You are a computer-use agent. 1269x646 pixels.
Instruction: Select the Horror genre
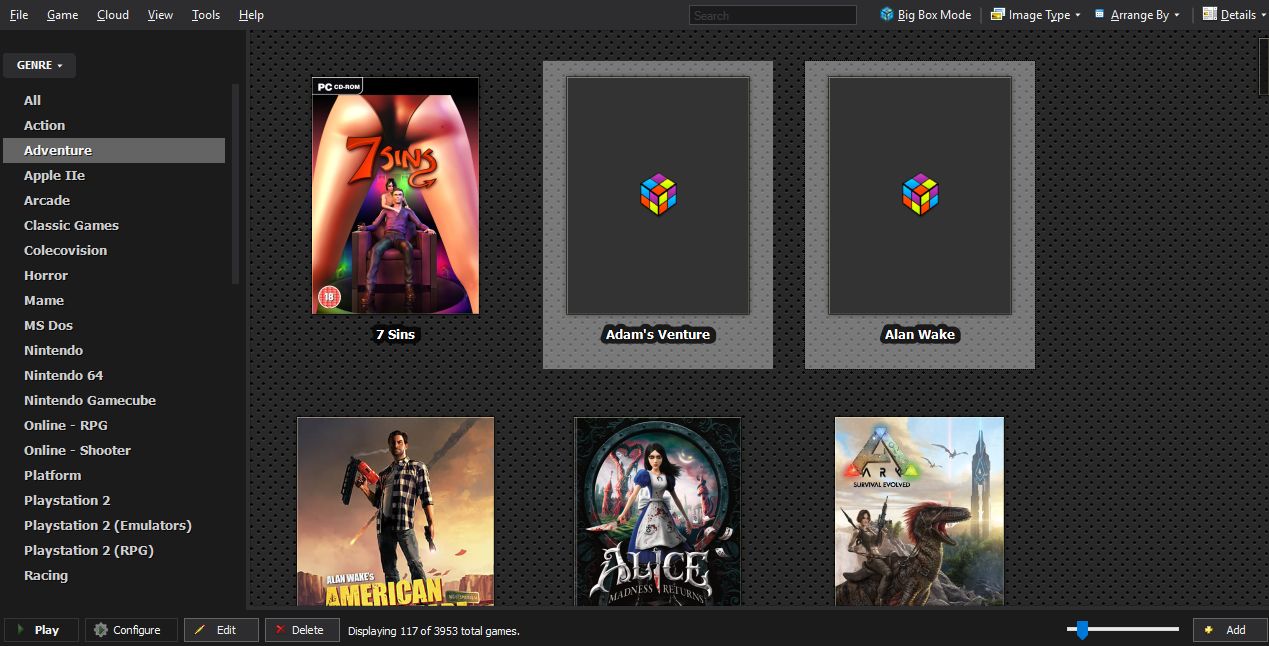[114, 275]
